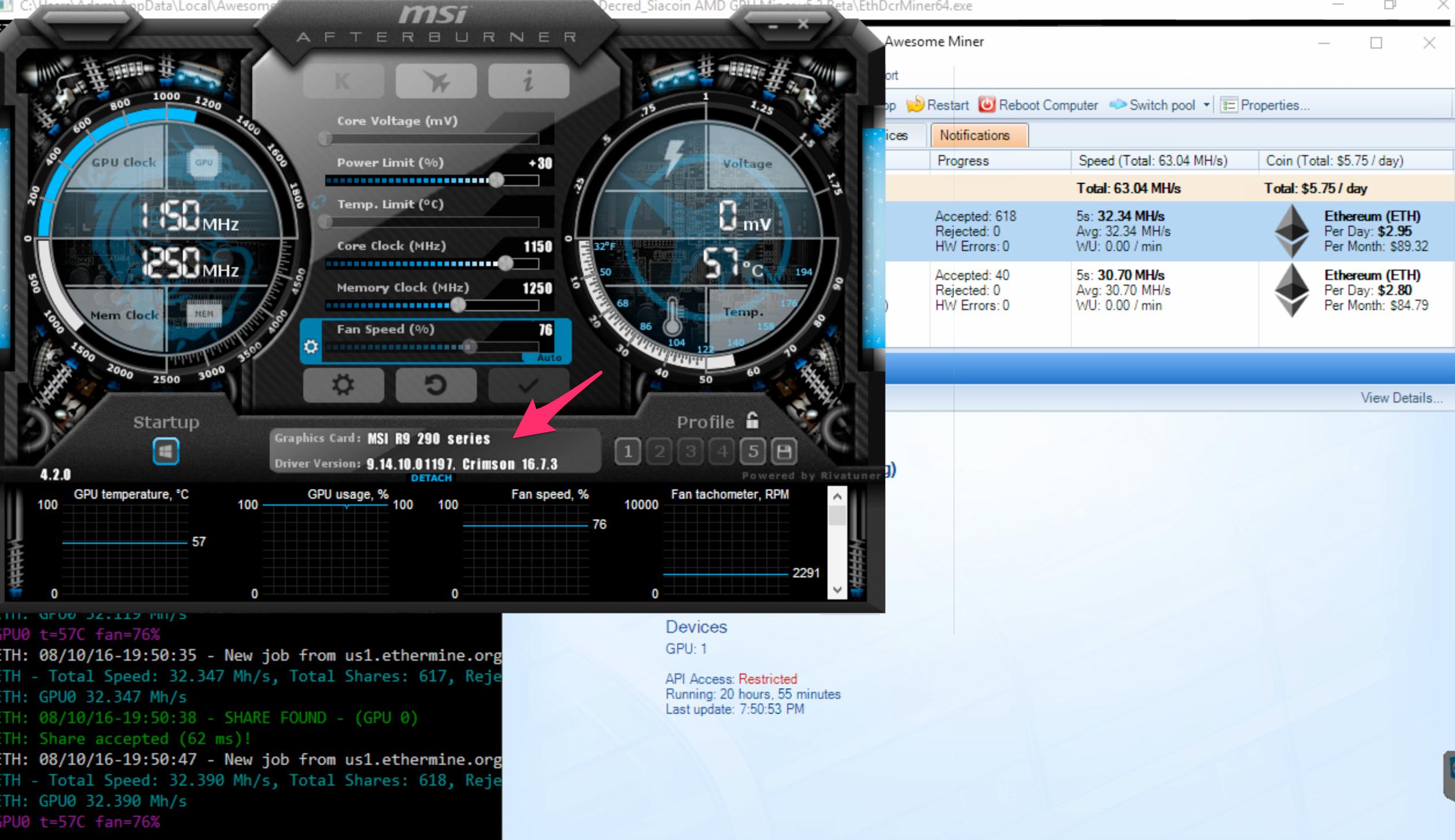Toggle the Profile lock icon

pos(752,420)
